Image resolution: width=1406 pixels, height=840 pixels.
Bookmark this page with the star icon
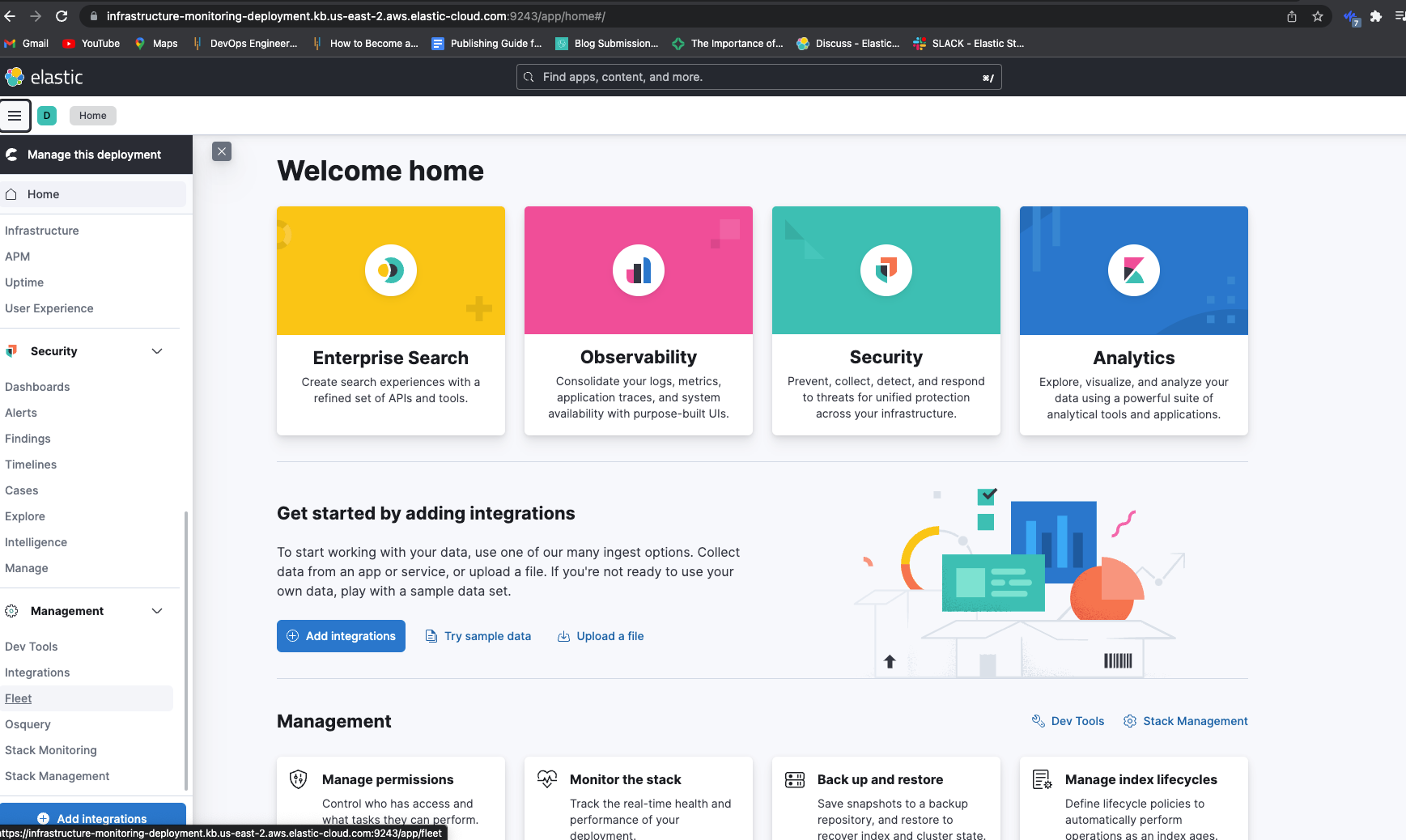point(1318,16)
